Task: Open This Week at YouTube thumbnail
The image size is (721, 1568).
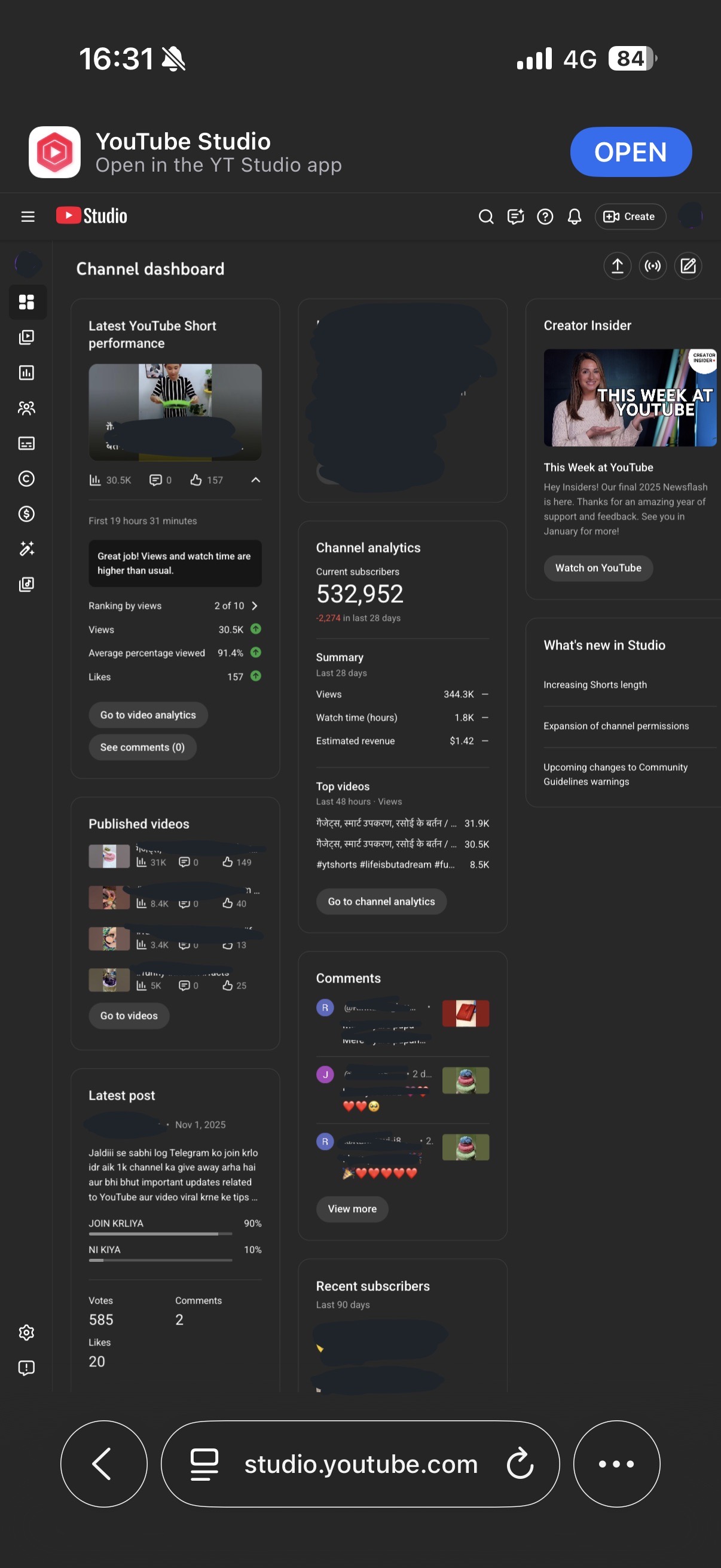Action: (629, 398)
